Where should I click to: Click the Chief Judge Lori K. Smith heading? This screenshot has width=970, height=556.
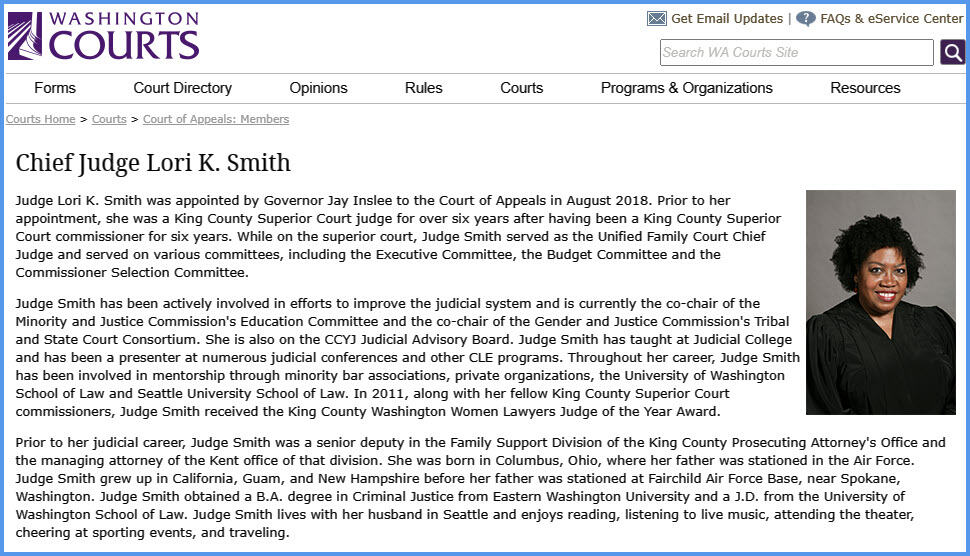[x=153, y=162]
